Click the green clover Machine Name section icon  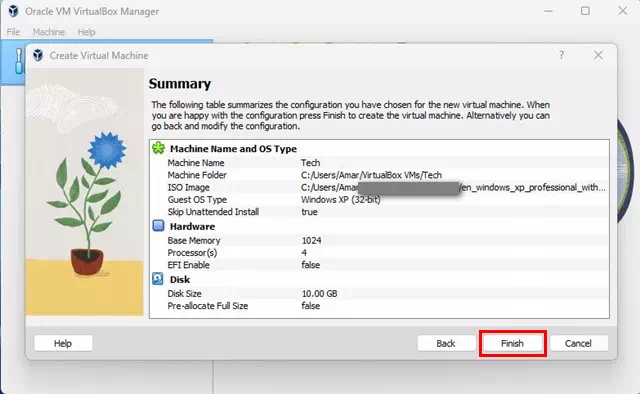pyautogui.click(x=158, y=148)
